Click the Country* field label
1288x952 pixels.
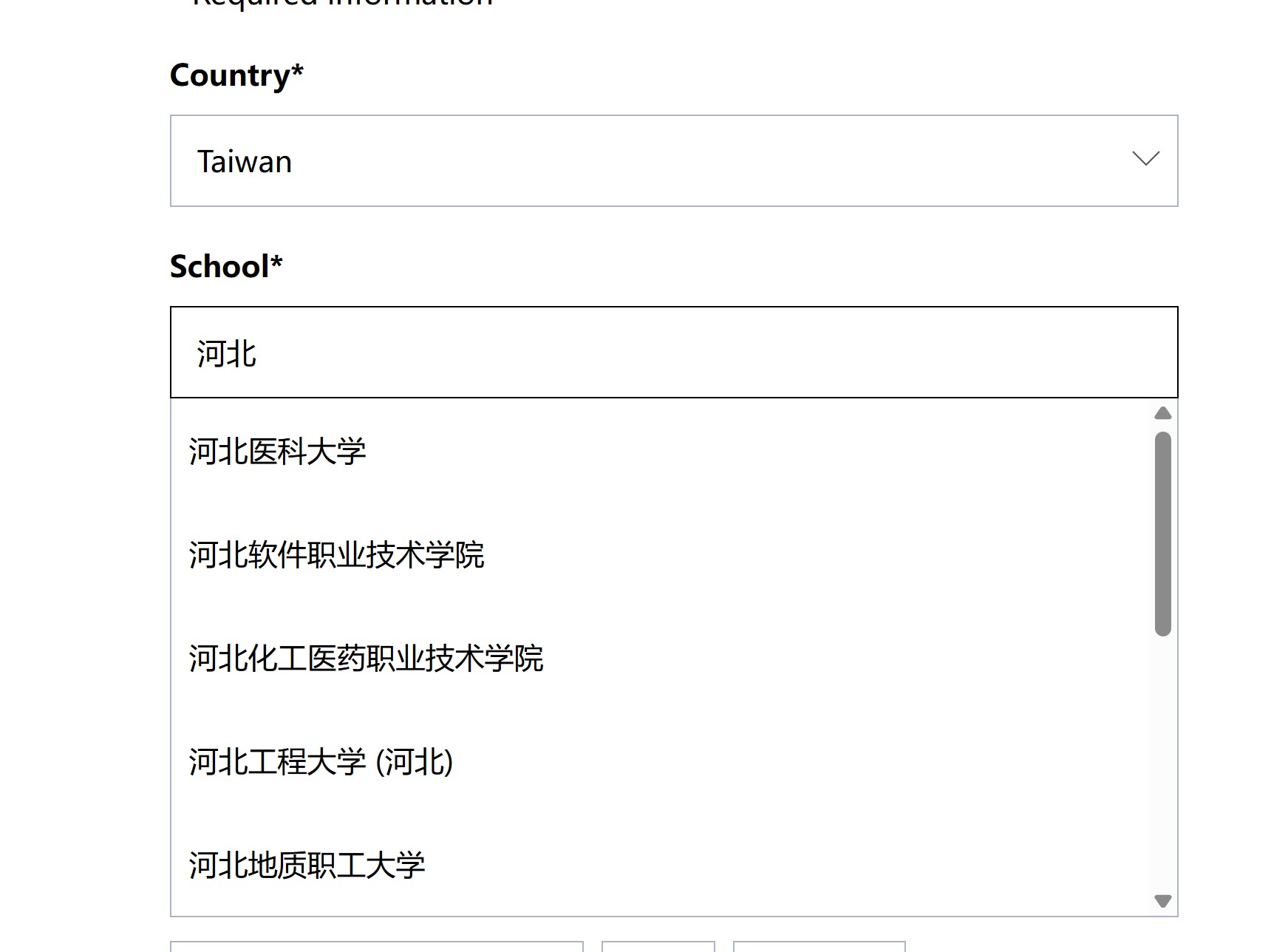coord(236,75)
